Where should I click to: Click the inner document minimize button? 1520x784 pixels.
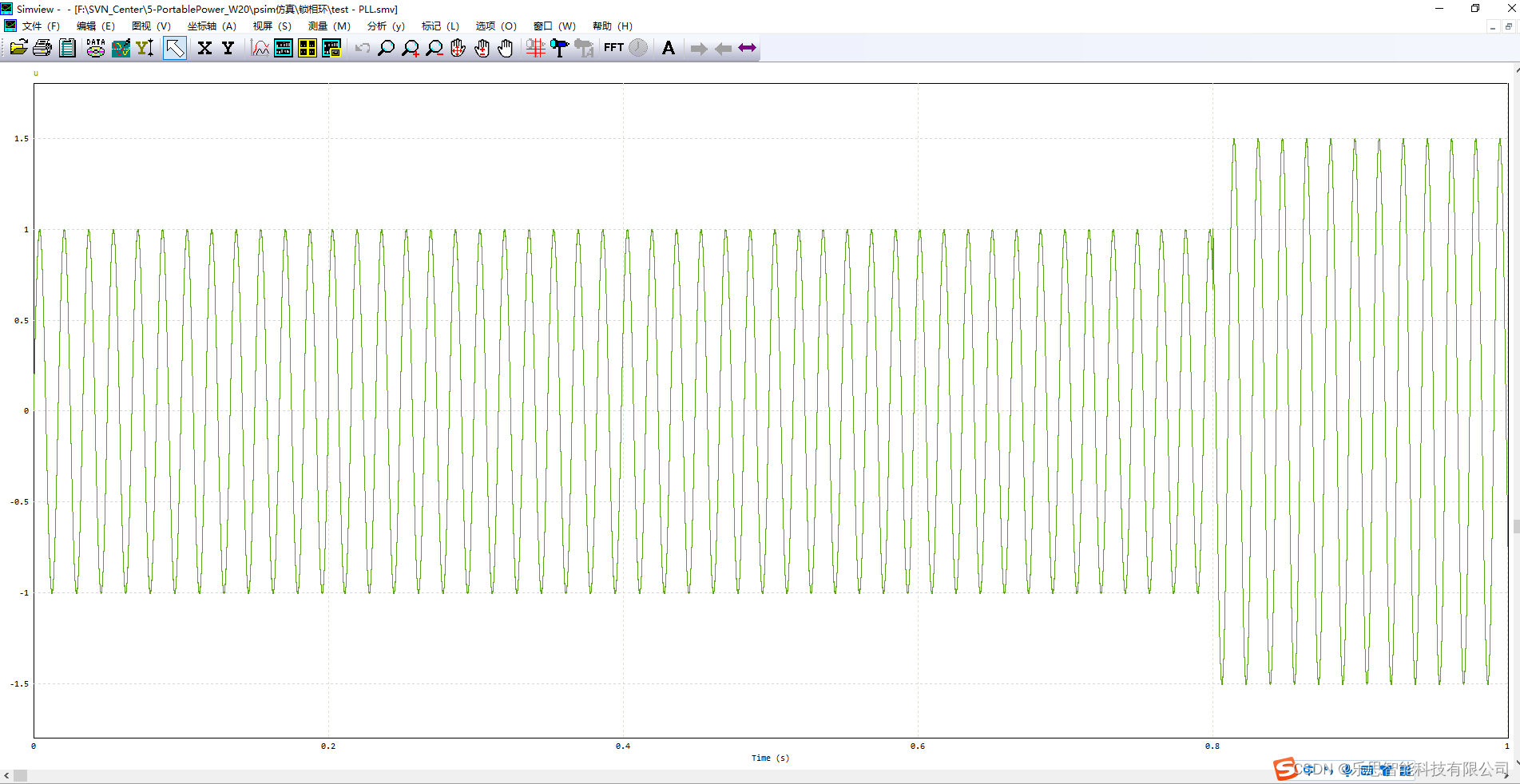pos(1492,26)
